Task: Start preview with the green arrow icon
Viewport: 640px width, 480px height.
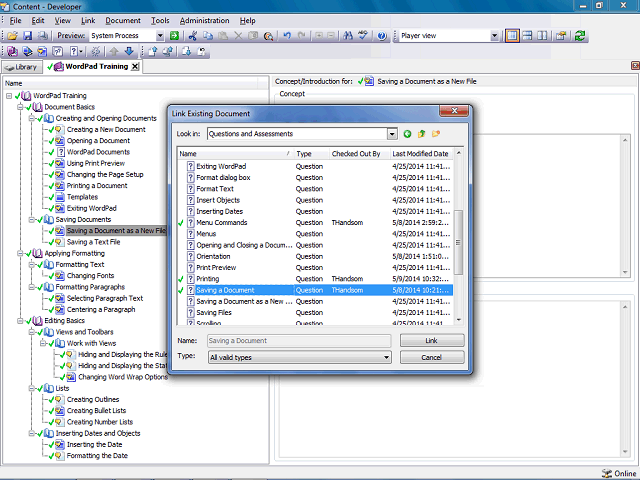Action: coord(174,36)
